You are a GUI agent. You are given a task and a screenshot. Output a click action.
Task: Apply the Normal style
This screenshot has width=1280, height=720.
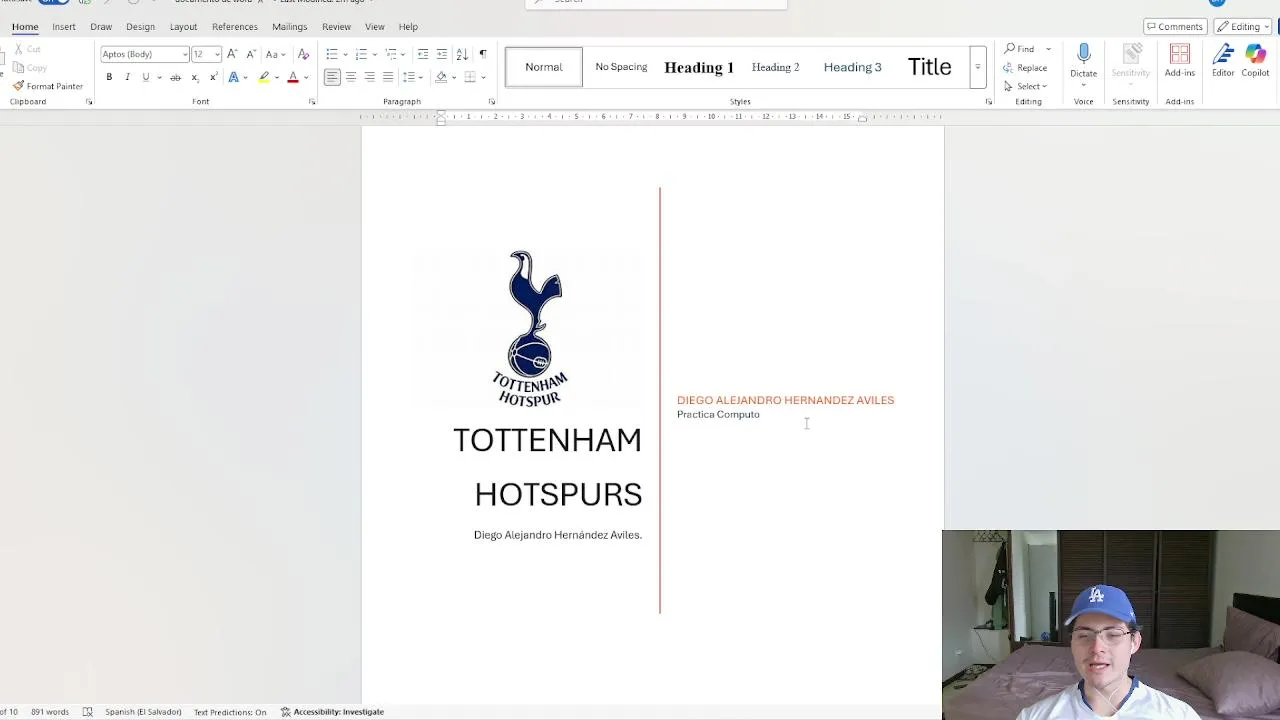coord(544,67)
